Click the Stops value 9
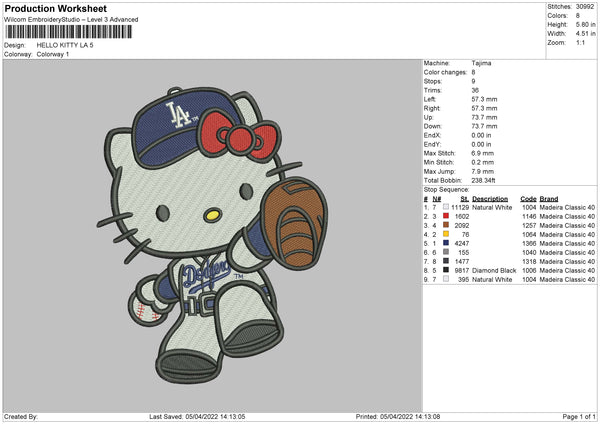 pyautogui.click(x=473, y=81)
